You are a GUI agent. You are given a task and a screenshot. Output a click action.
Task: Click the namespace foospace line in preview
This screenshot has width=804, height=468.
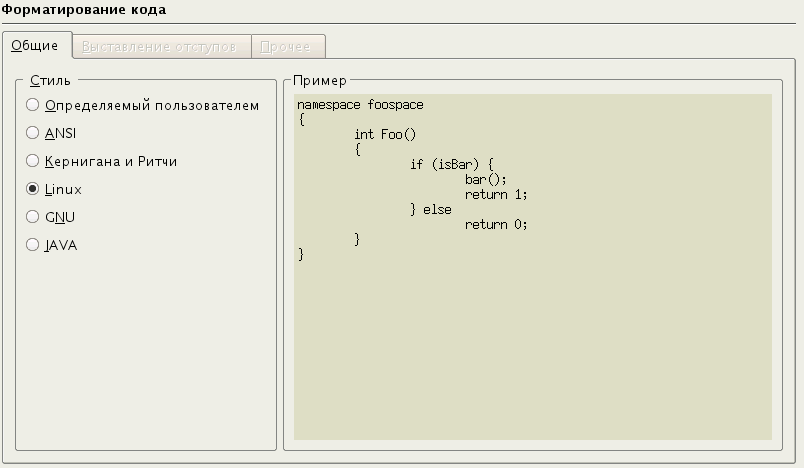point(360,105)
